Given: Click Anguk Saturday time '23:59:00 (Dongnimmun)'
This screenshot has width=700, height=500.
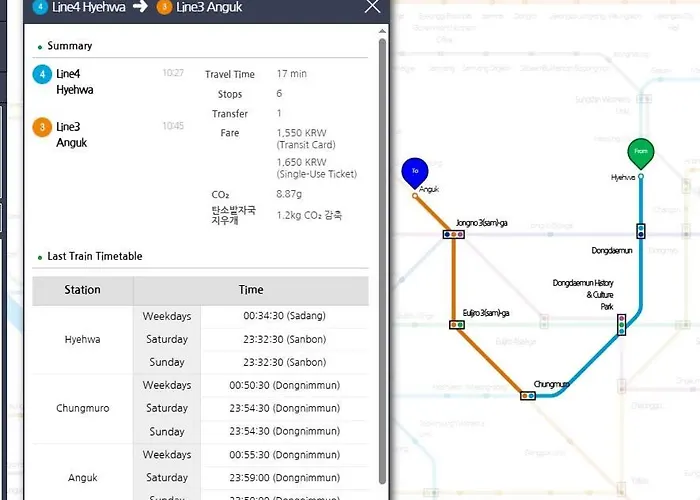Looking at the screenshot, I should click(284, 478).
